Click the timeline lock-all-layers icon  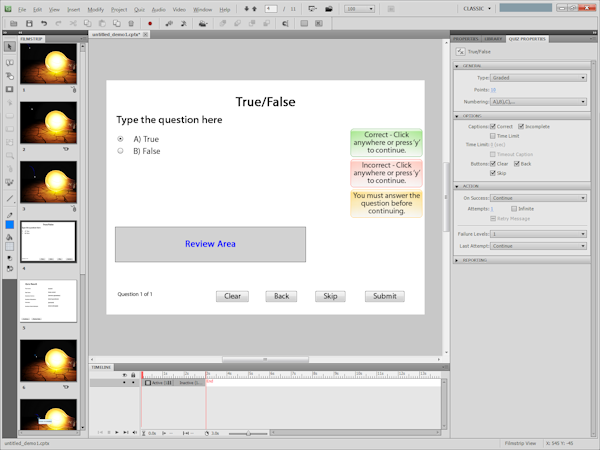coord(133,375)
